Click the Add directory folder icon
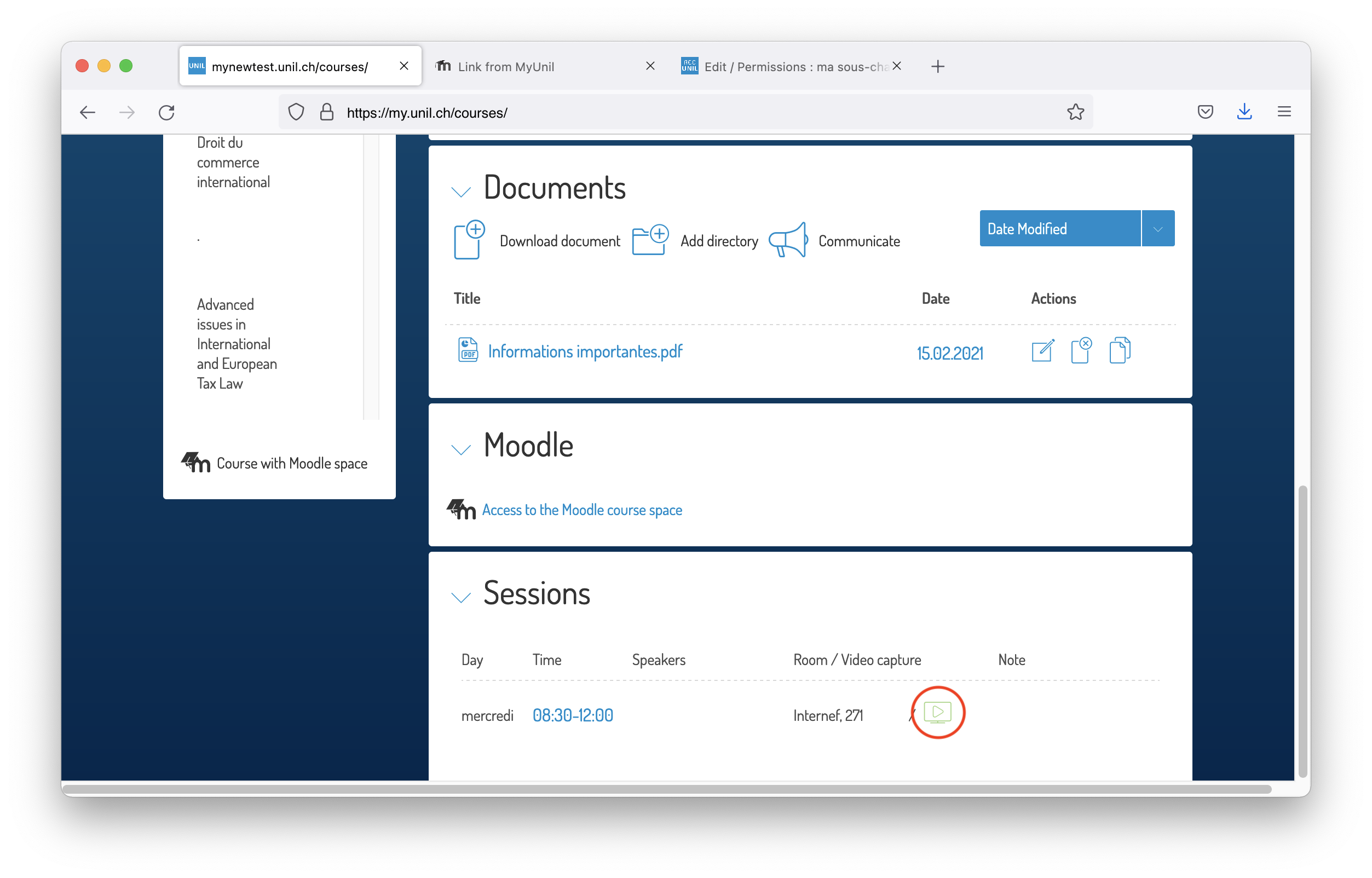The image size is (1372, 878). click(x=650, y=240)
